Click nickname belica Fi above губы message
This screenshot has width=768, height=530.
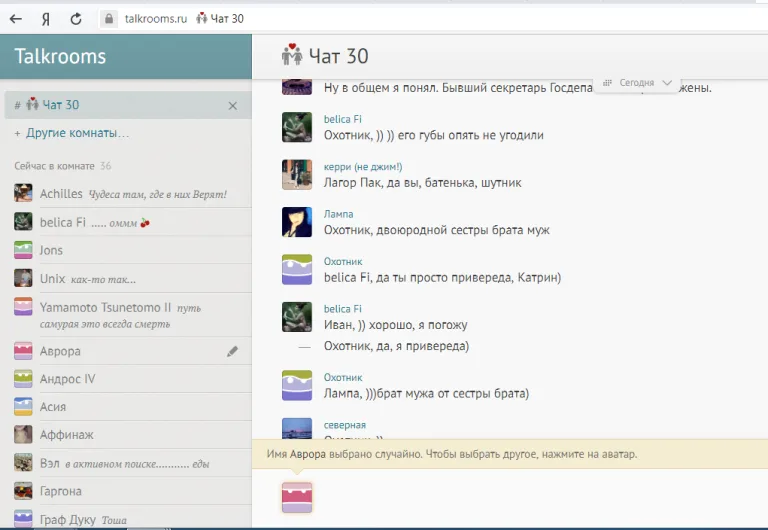[342, 119]
